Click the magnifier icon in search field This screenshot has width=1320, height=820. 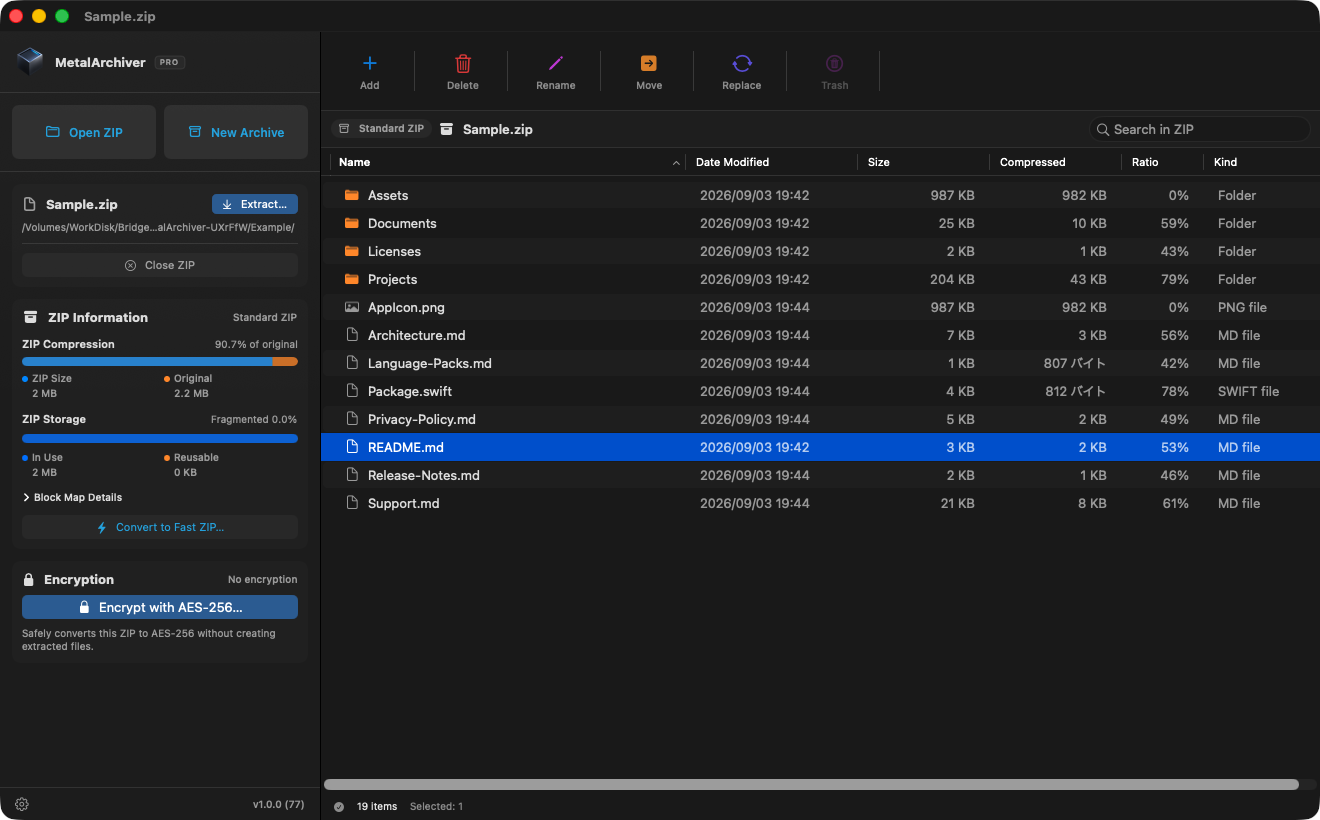point(1103,129)
